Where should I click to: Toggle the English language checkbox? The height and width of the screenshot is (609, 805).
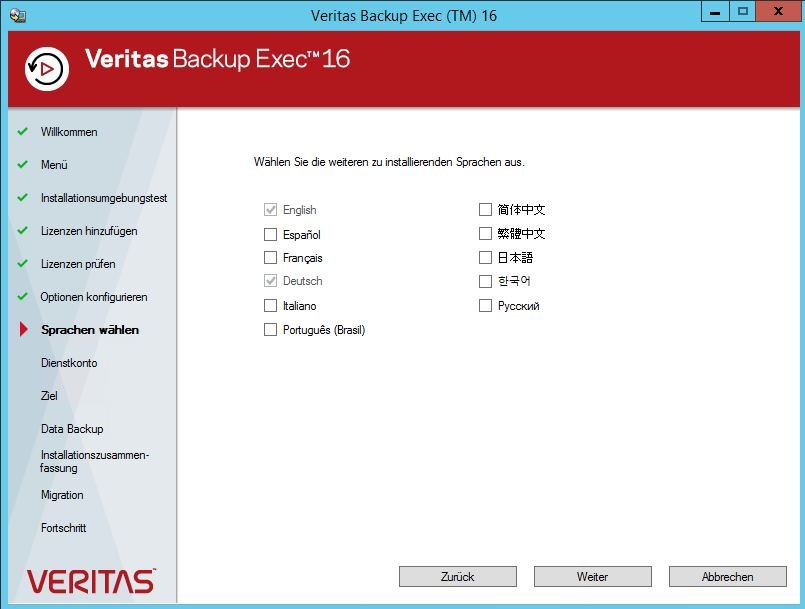pyautogui.click(x=270, y=210)
